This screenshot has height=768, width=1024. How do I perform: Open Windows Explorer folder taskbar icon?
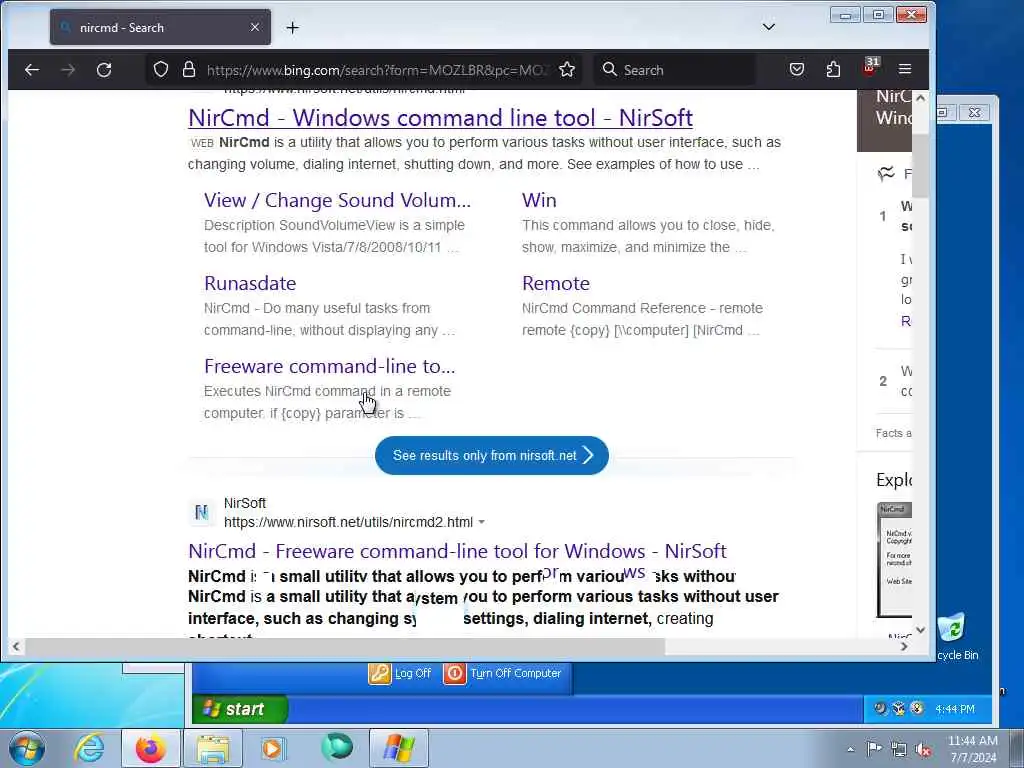213,748
